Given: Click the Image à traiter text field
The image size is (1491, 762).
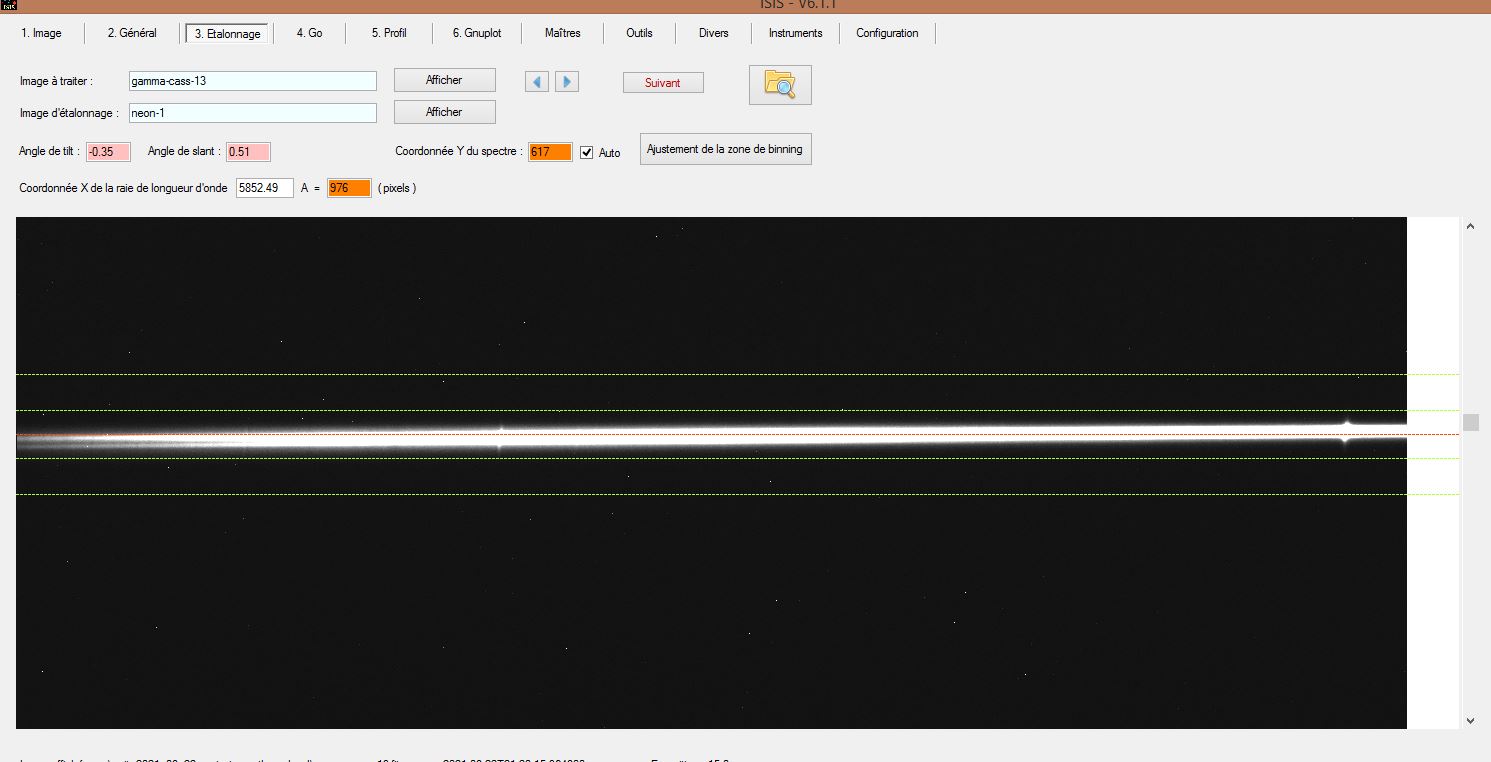Looking at the screenshot, I should (x=252, y=81).
